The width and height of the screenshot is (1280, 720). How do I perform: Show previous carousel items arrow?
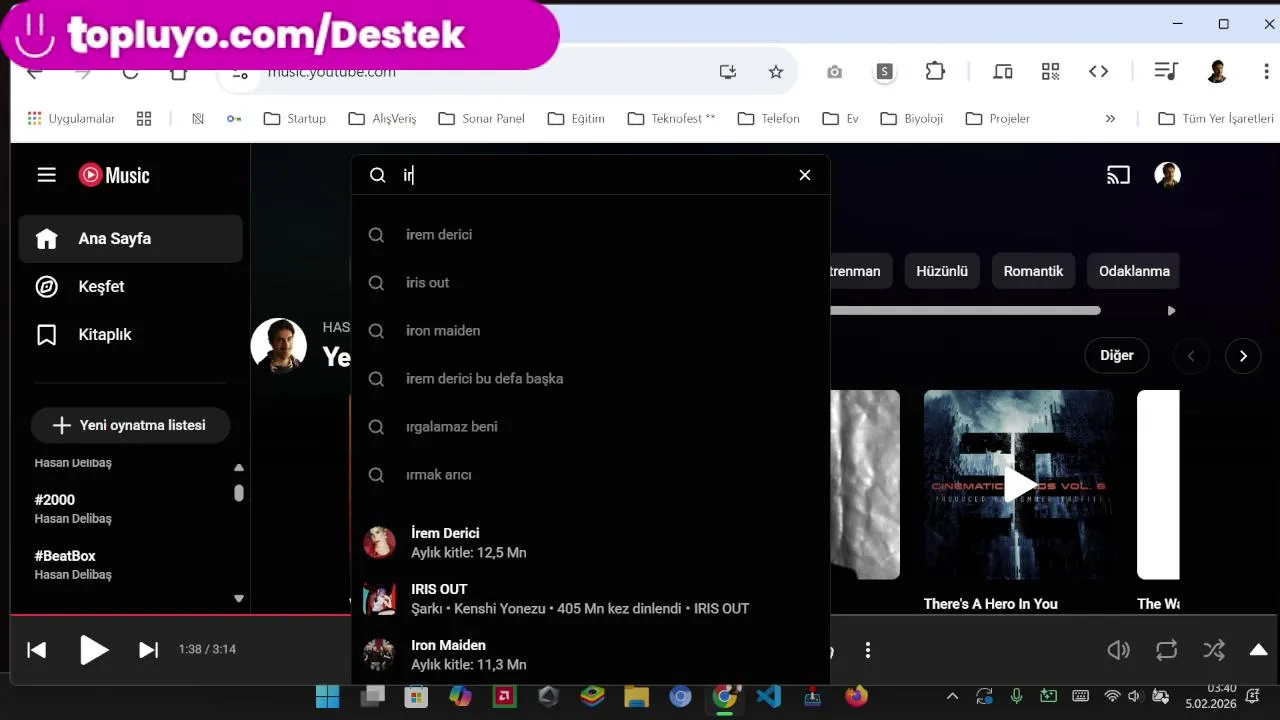[1191, 356]
